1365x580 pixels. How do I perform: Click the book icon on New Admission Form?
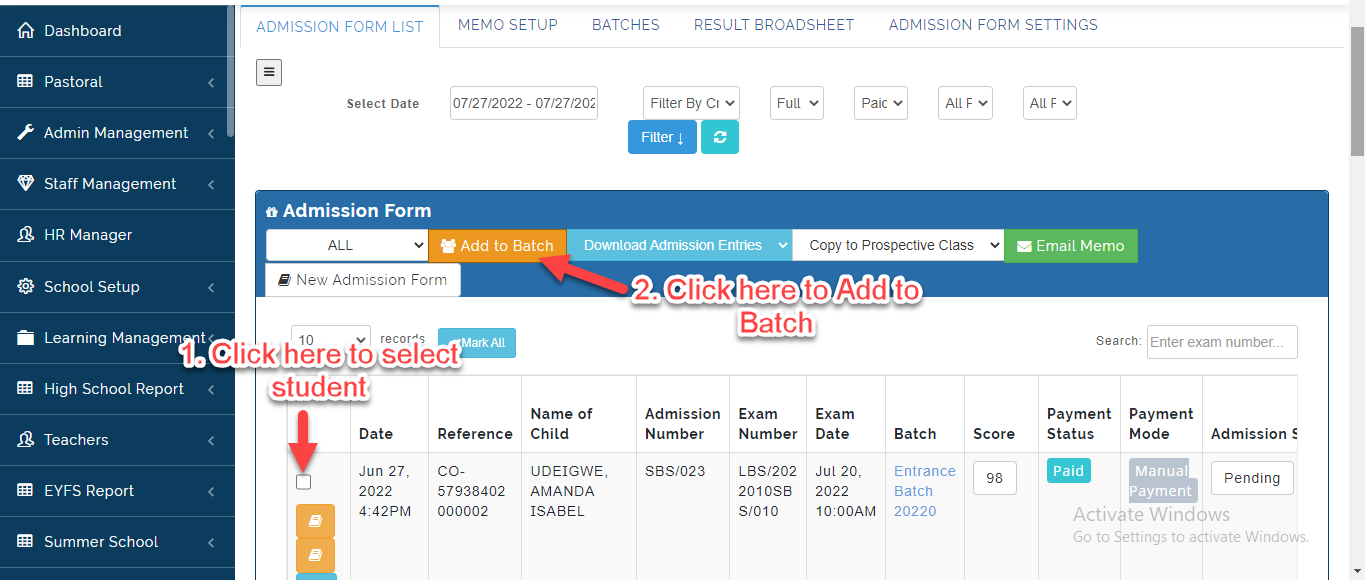pyautogui.click(x=284, y=280)
